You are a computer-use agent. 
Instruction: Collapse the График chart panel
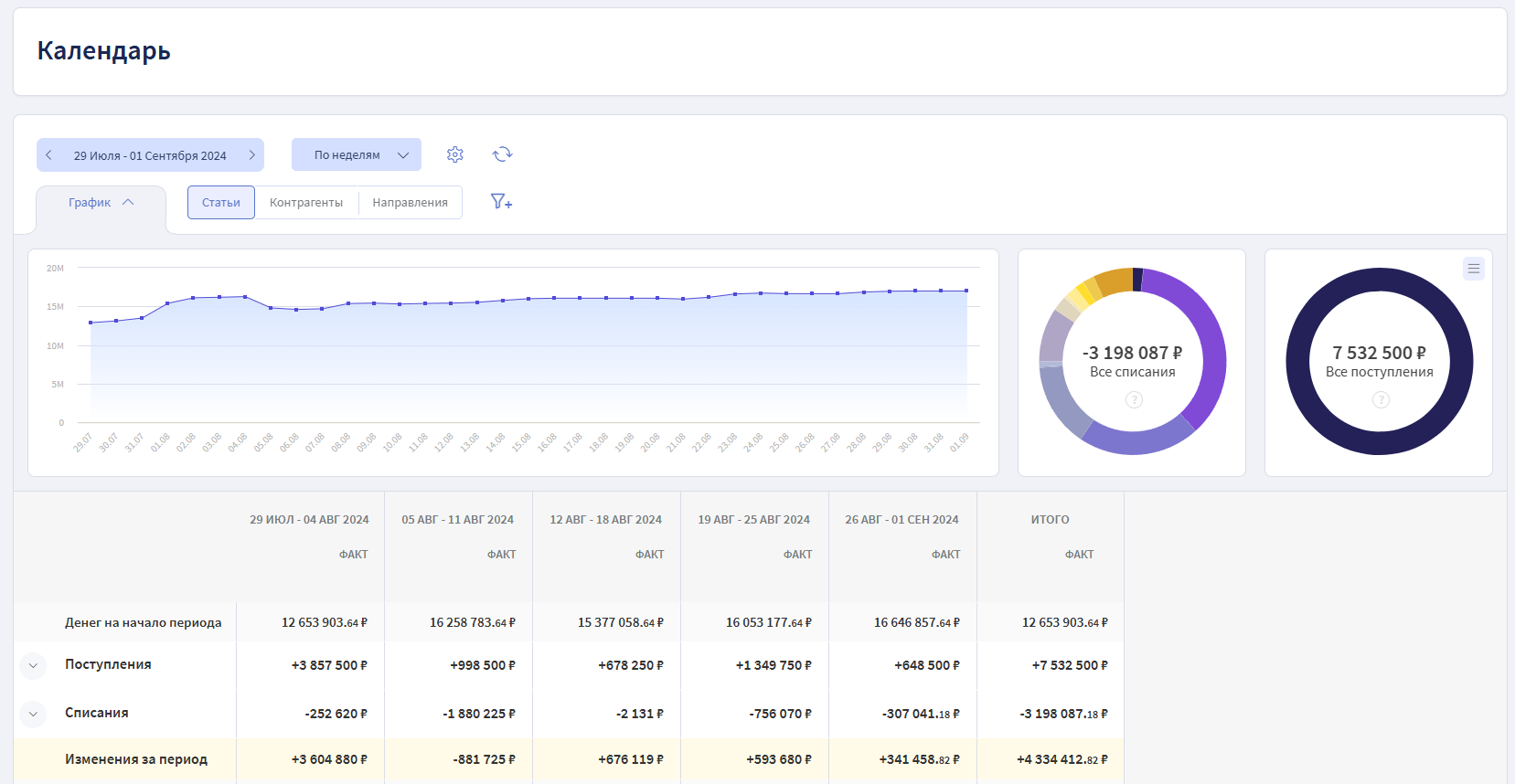coord(101,203)
